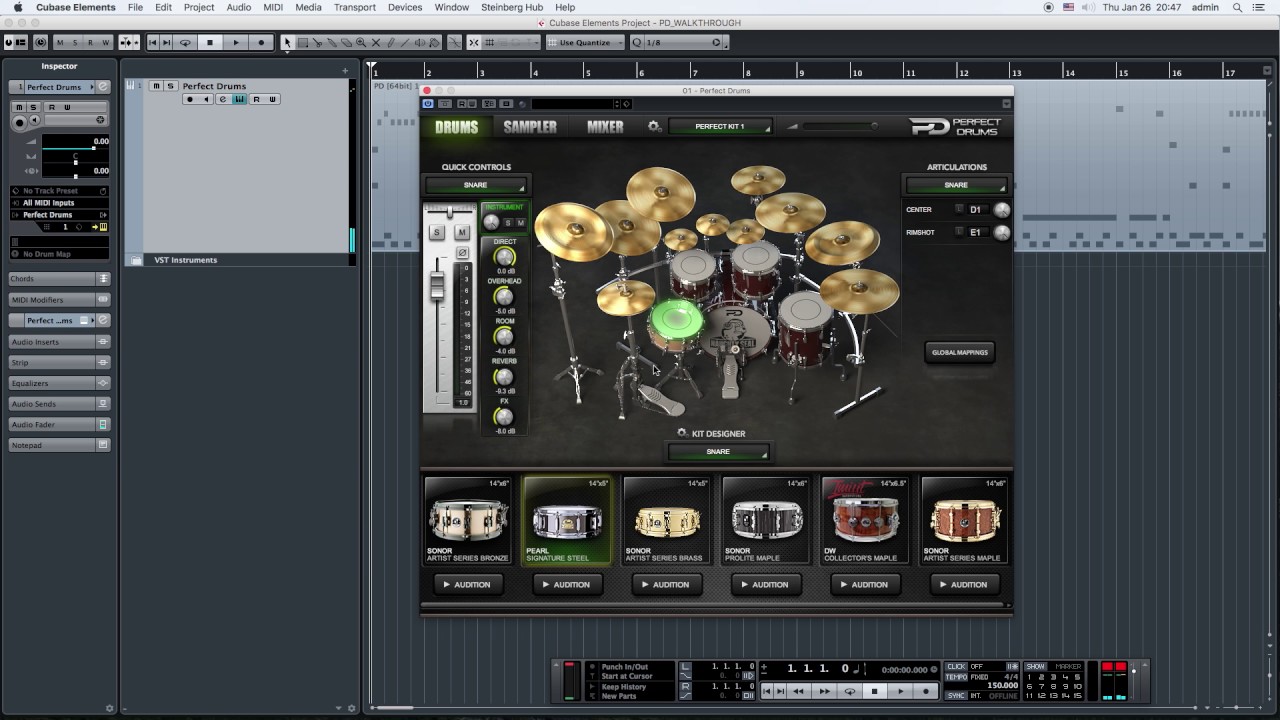
Task: Click the green highlighted snare drum
Action: (x=676, y=320)
